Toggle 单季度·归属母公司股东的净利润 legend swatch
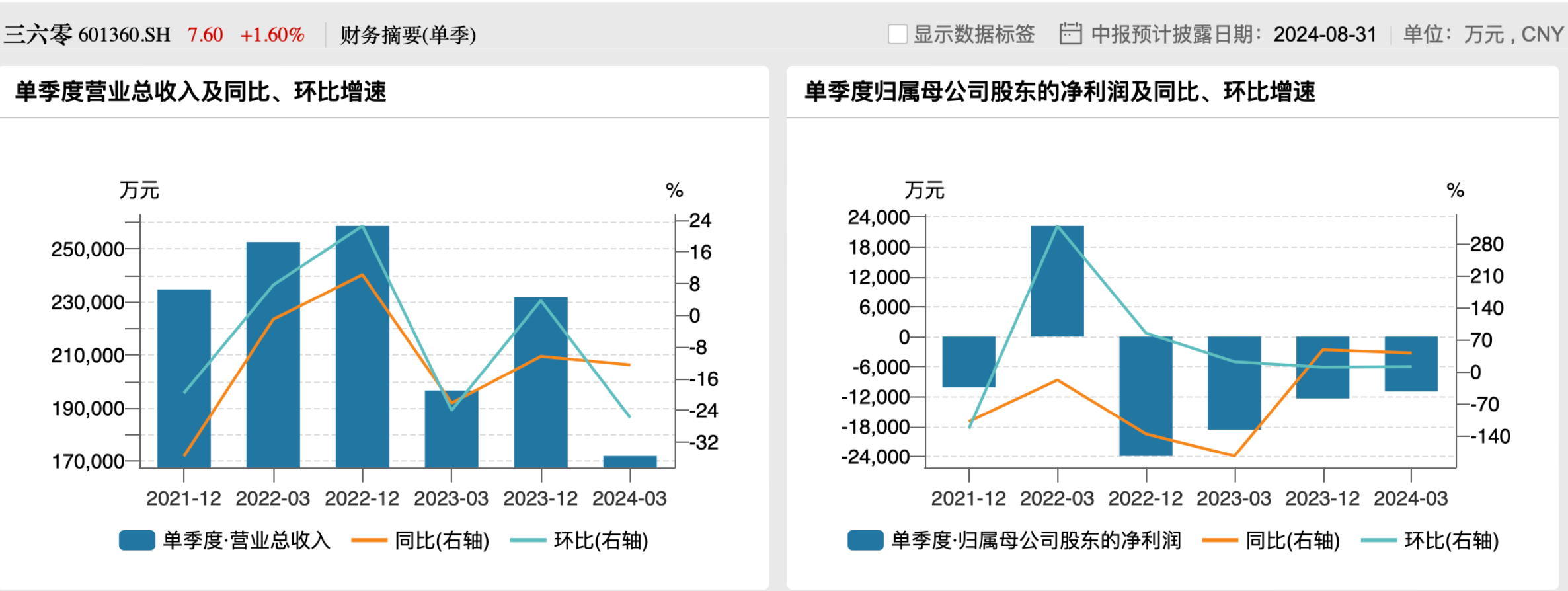 pos(865,540)
